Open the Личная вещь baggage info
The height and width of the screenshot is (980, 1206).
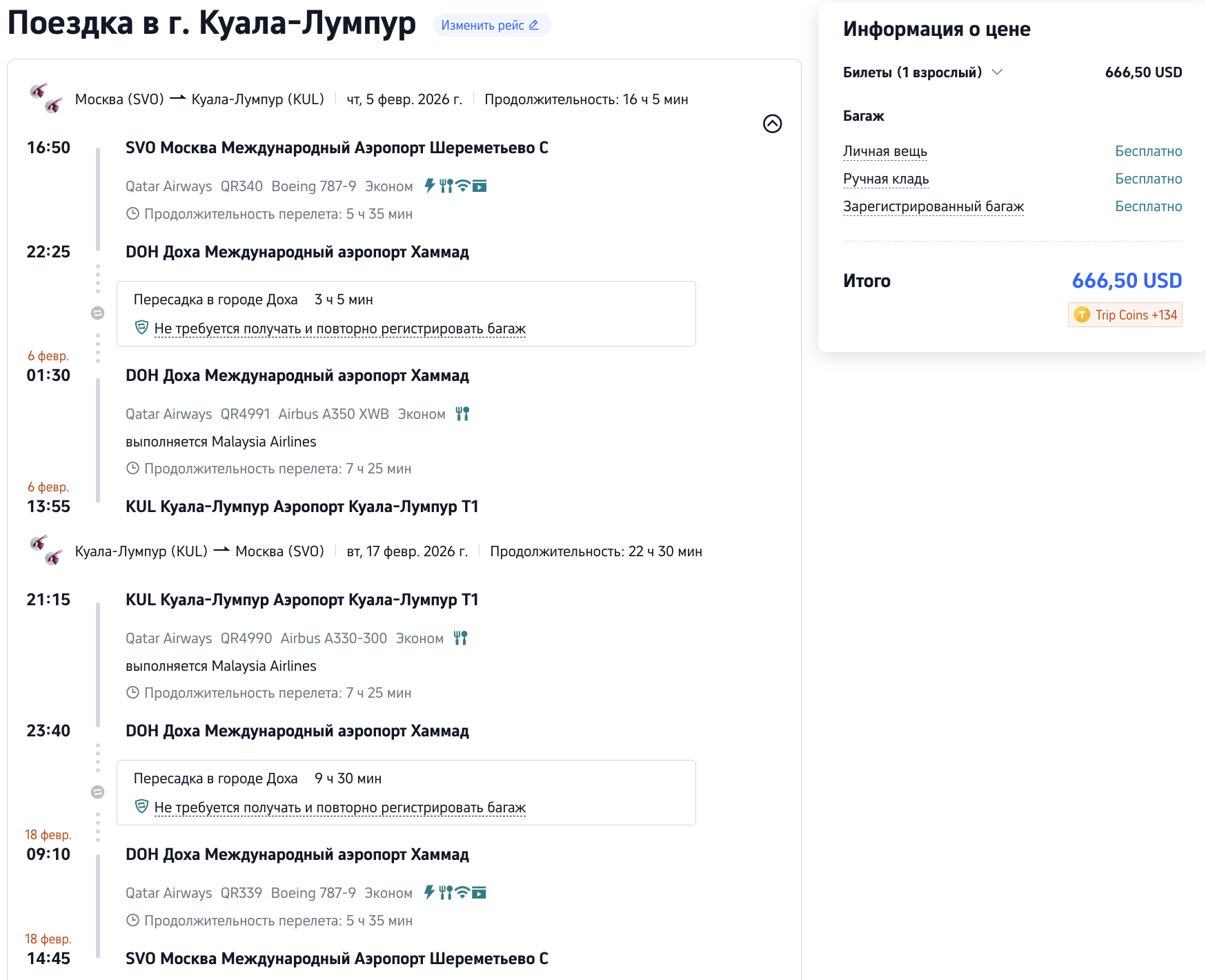(x=884, y=151)
